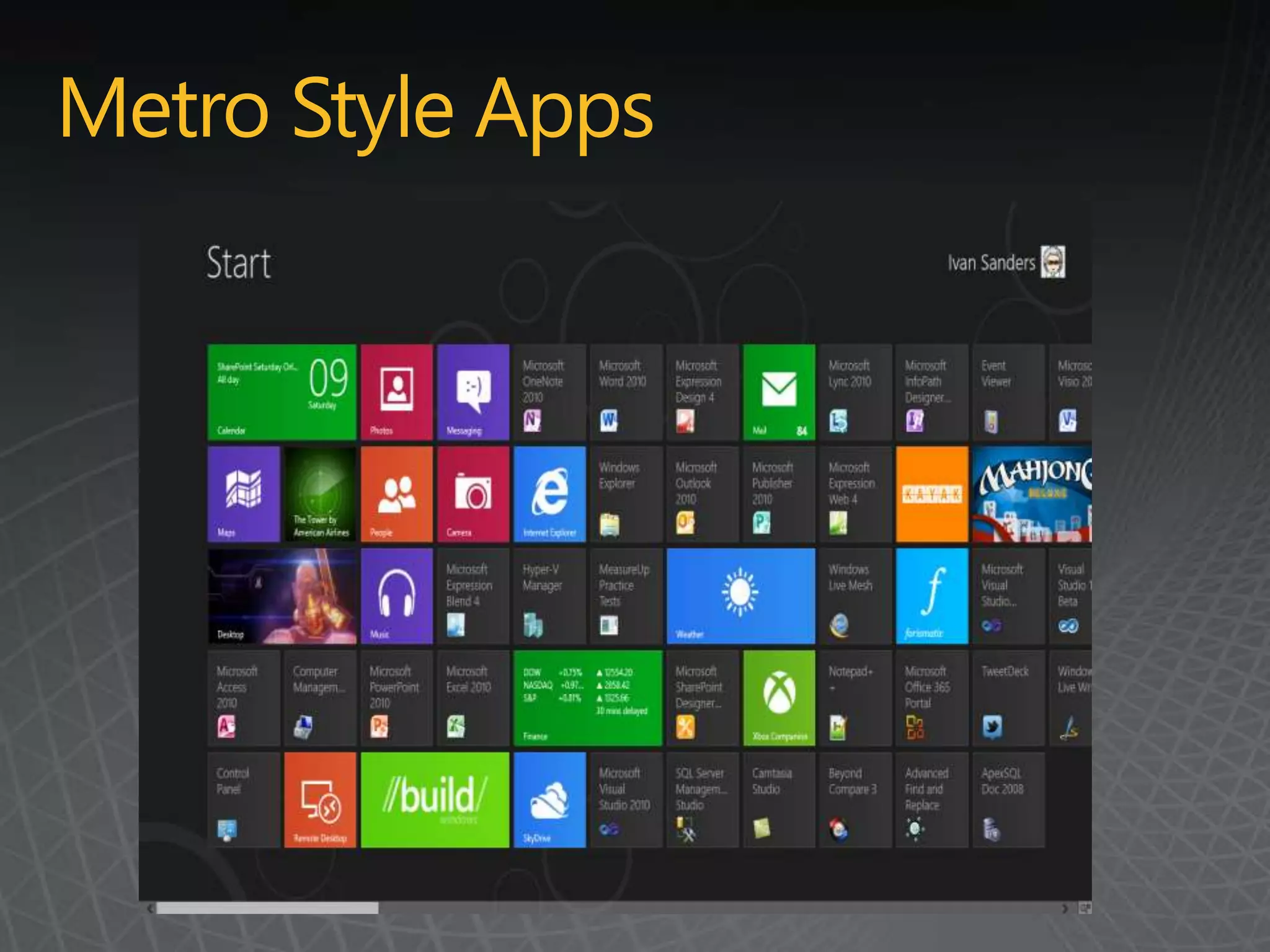Open the Windows Explorer tile
This screenshot has width=1270, height=952.
tap(626, 494)
